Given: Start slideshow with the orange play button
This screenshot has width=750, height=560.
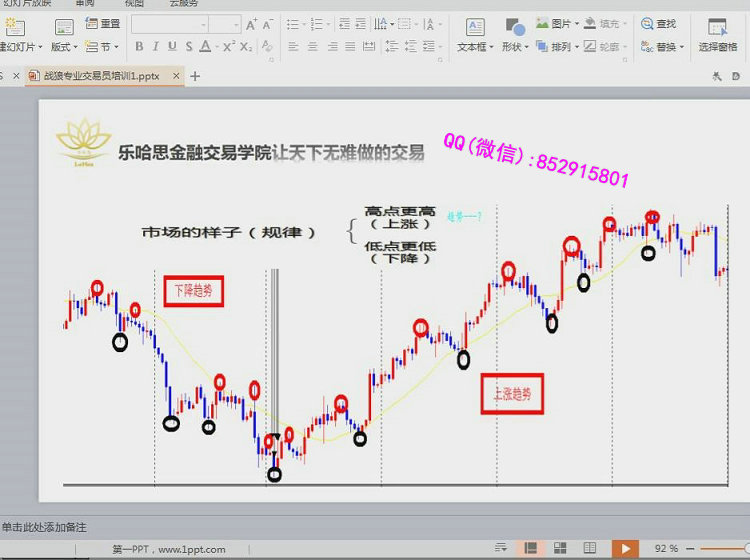Looking at the screenshot, I should point(625,549).
